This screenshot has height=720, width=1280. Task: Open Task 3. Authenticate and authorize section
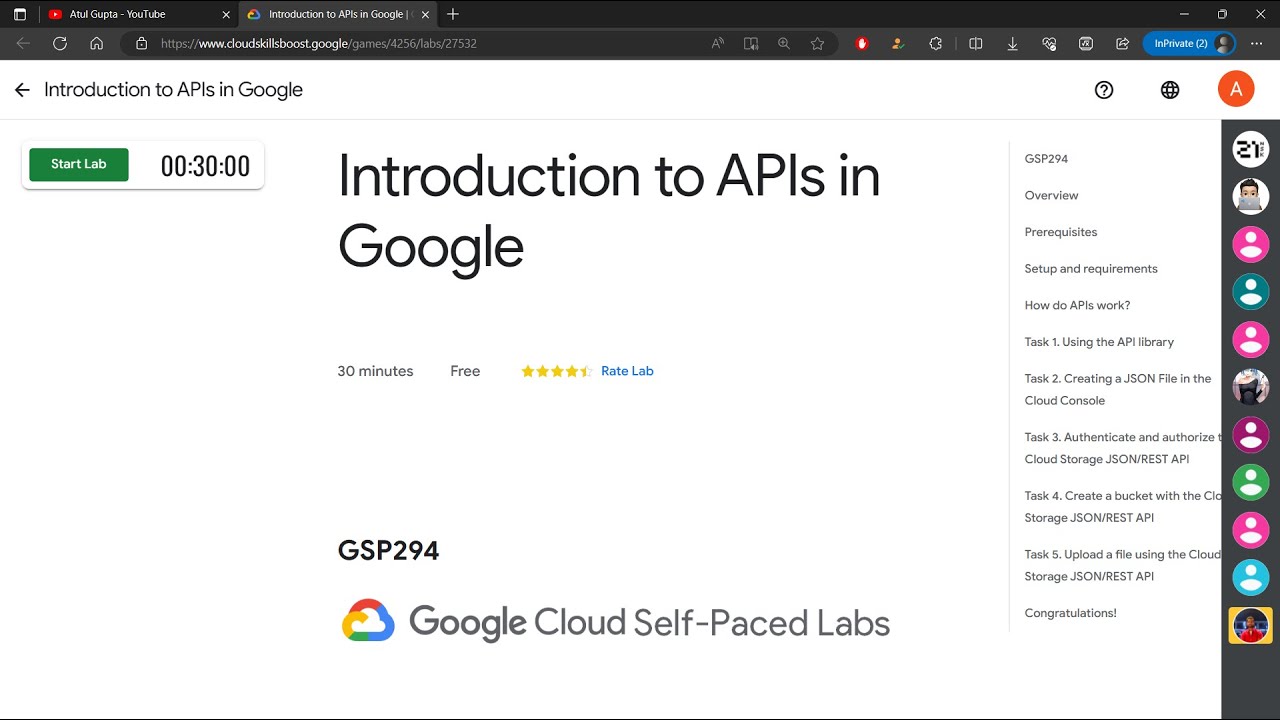click(x=1122, y=448)
